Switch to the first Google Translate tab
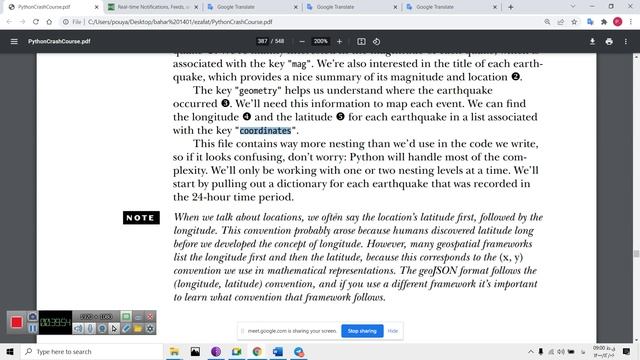Image resolution: width=640 pixels, height=360 pixels. tap(252, 7)
